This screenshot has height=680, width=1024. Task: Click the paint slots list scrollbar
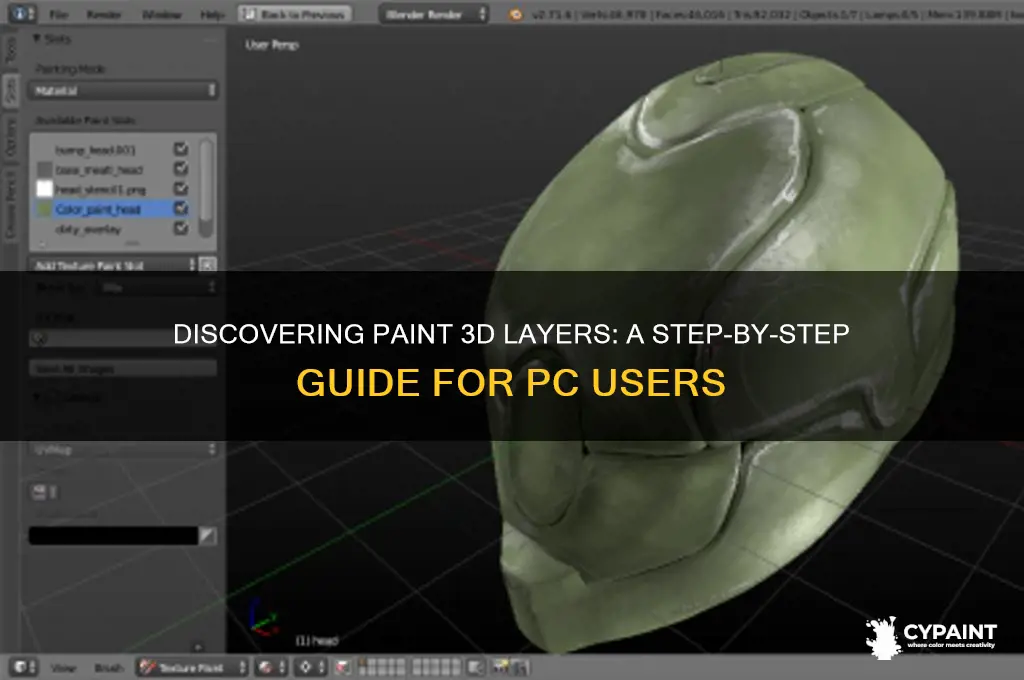(x=206, y=188)
